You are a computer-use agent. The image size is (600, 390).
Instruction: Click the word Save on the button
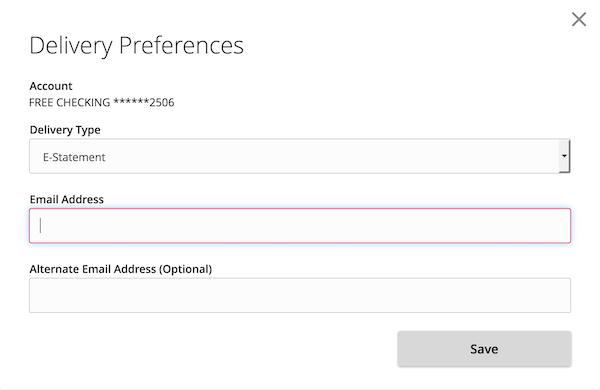484,349
